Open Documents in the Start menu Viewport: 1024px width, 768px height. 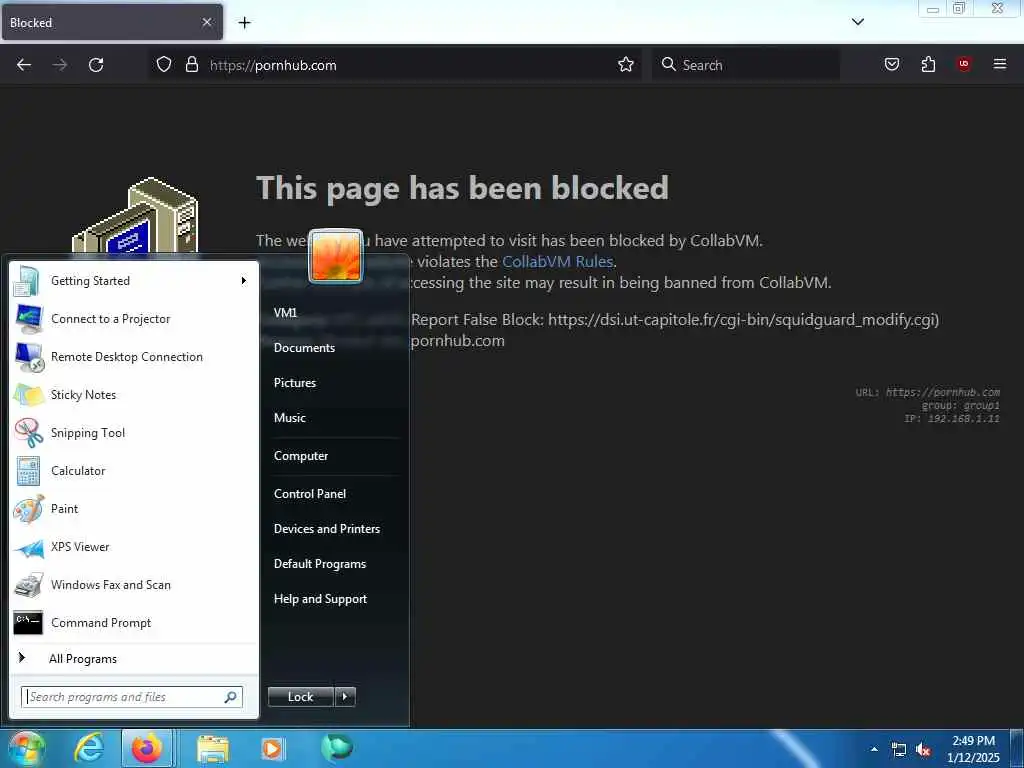tap(304, 348)
